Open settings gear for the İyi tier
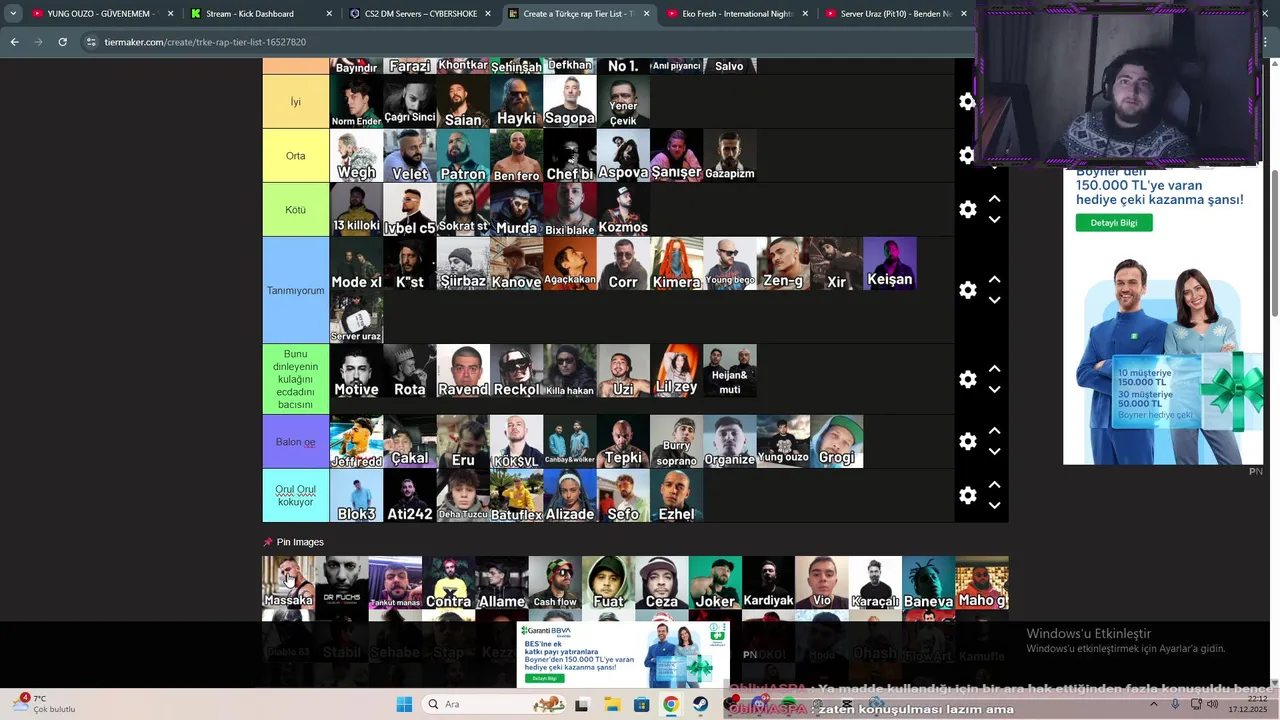Image resolution: width=1280 pixels, height=720 pixels. point(967,102)
